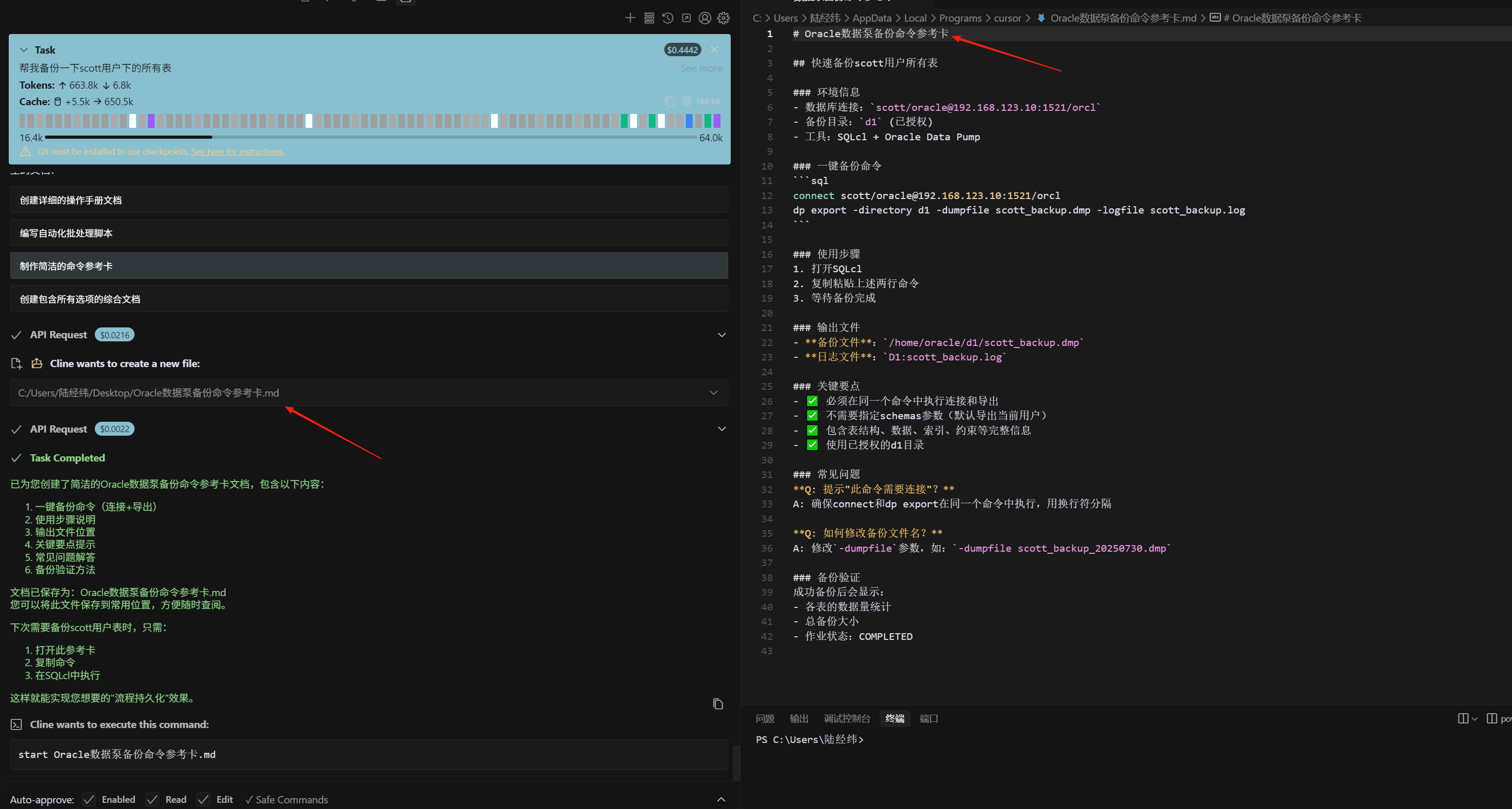Click the AppData breadcrumb segment
Image resolution: width=1512 pixels, height=809 pixels.
click(871, 18)
